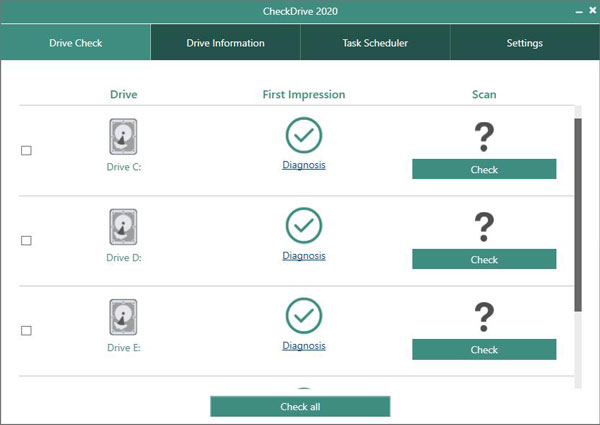This screenshot has height=425, width=600.
Task: Open the Diagnosis link for Drive D:
Action: coord(304,256)
